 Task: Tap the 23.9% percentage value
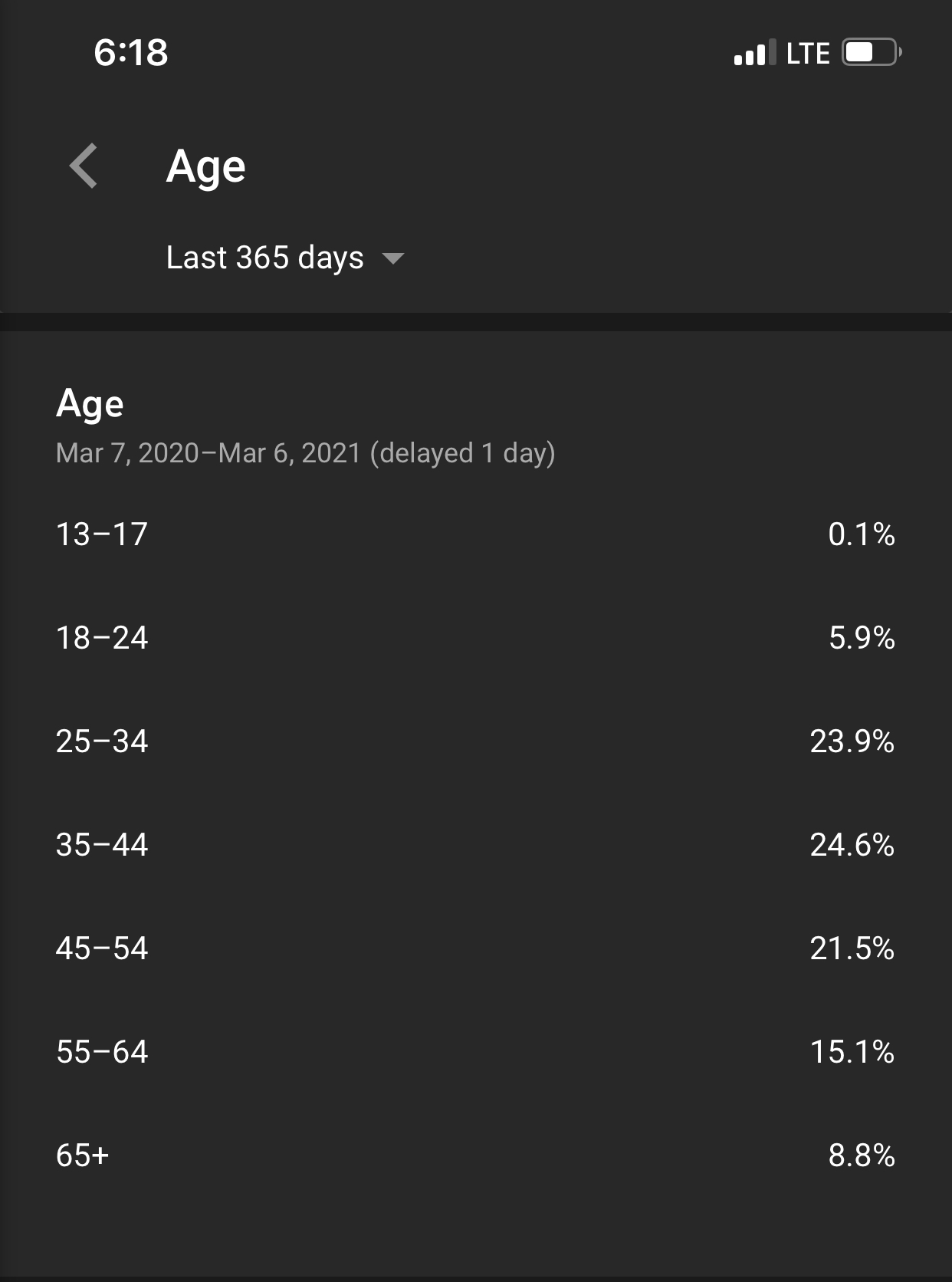(852, 741)
